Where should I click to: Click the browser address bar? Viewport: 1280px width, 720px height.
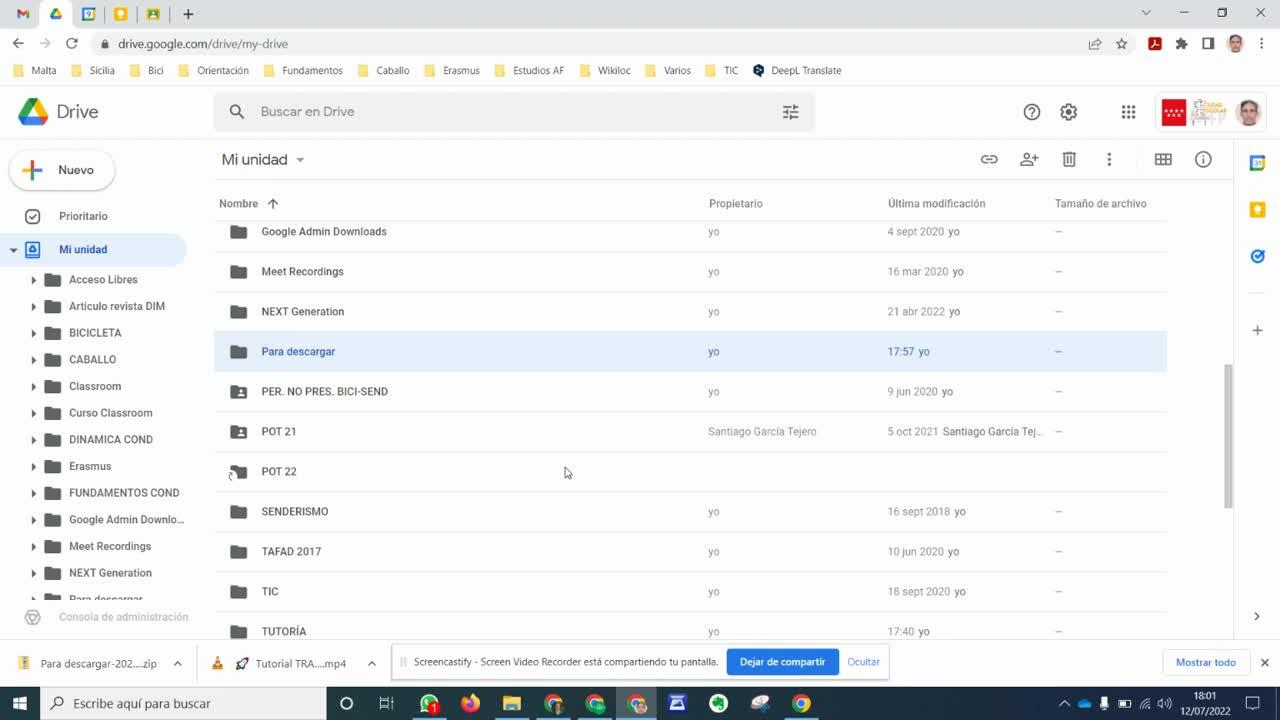coord(590,44)
